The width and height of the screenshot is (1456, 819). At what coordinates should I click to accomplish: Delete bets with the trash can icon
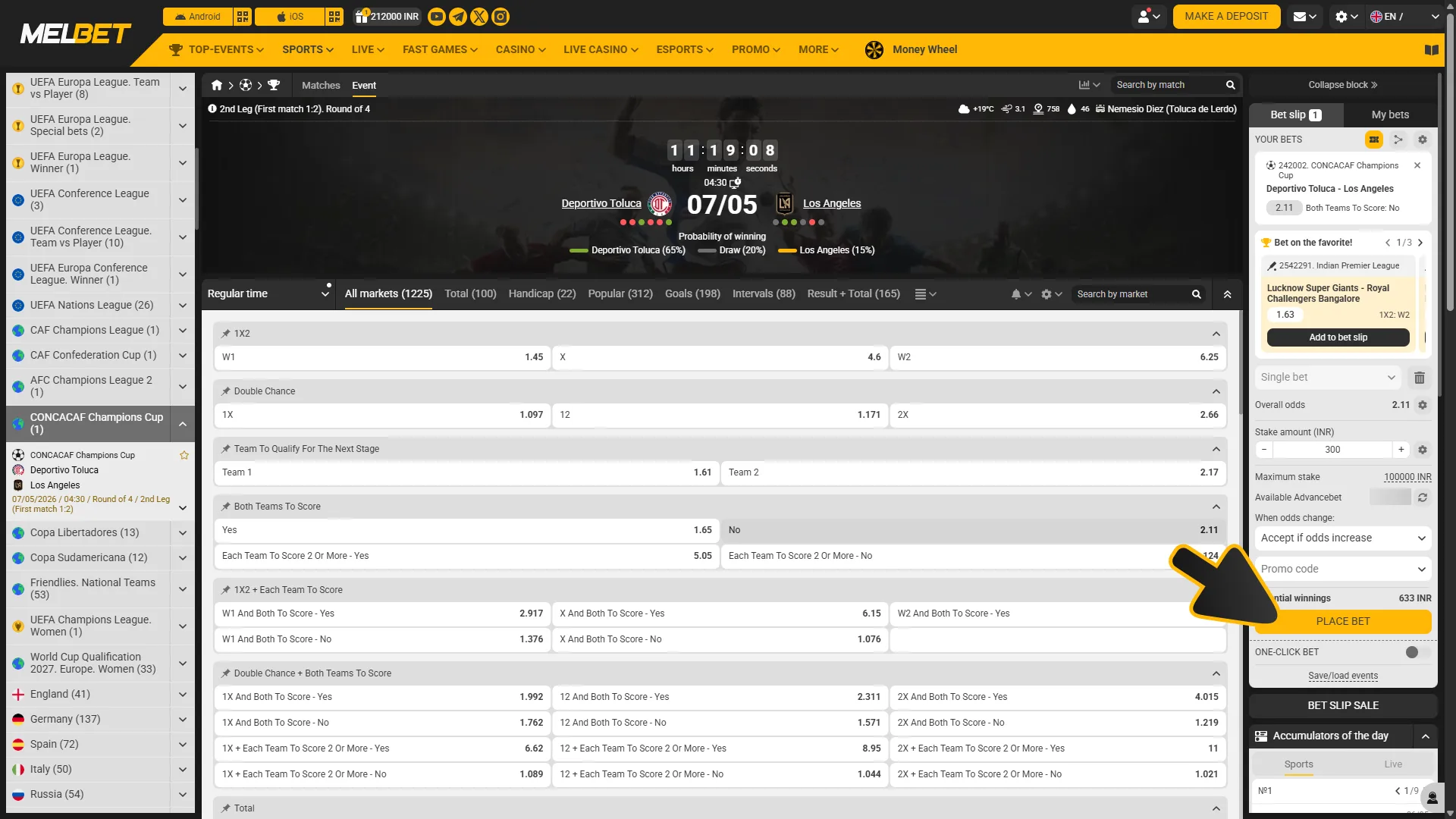1420,378
